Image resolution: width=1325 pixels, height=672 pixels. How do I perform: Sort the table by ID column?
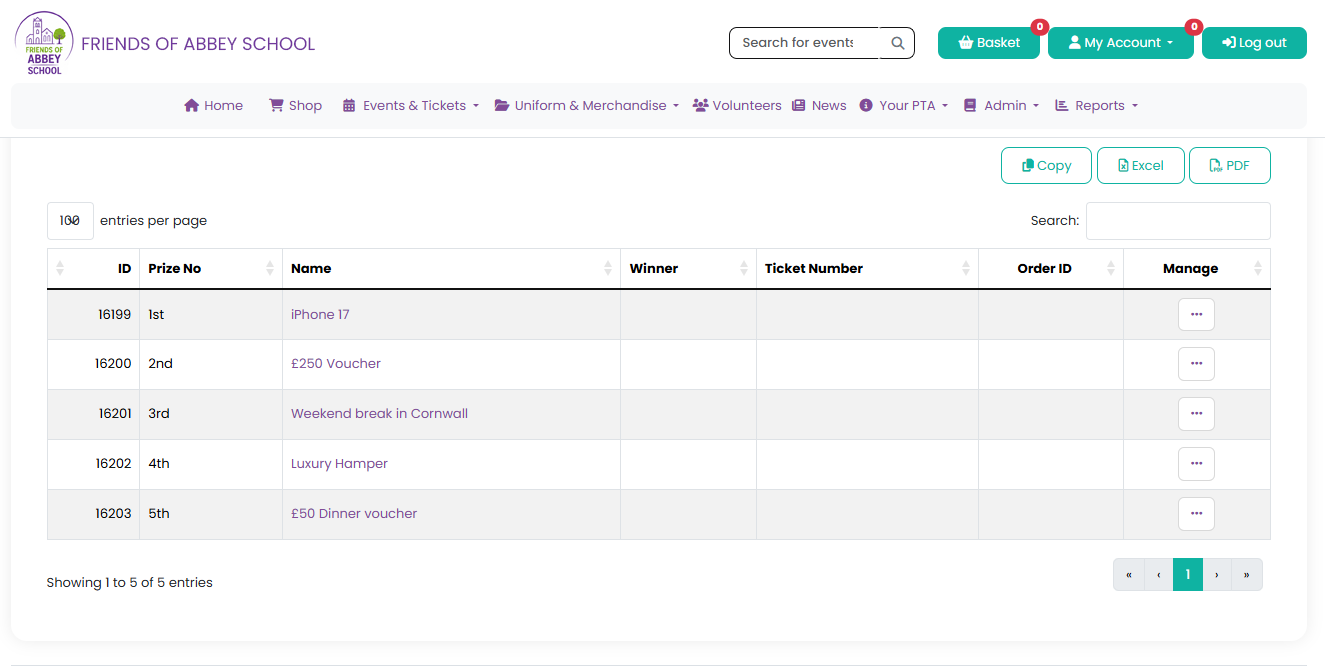coord(93,268)
